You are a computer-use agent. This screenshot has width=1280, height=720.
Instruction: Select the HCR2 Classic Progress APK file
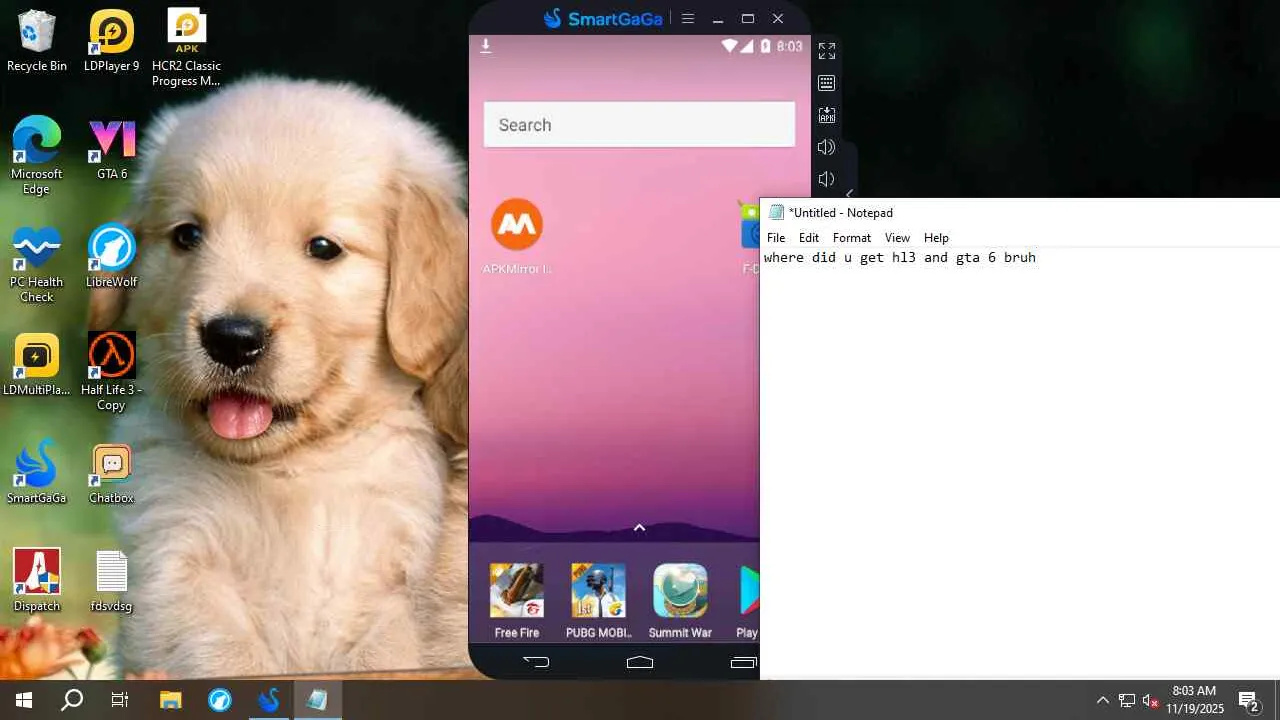point(186,48)
